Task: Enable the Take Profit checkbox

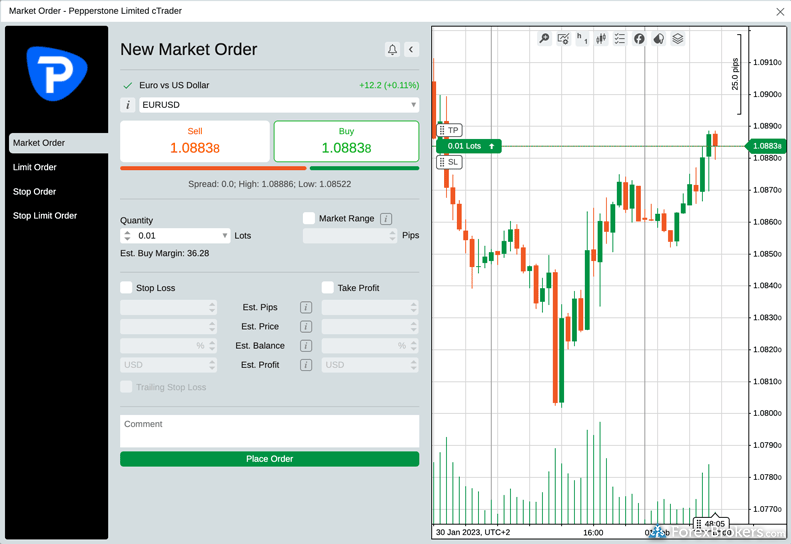Action: [328, 288]
